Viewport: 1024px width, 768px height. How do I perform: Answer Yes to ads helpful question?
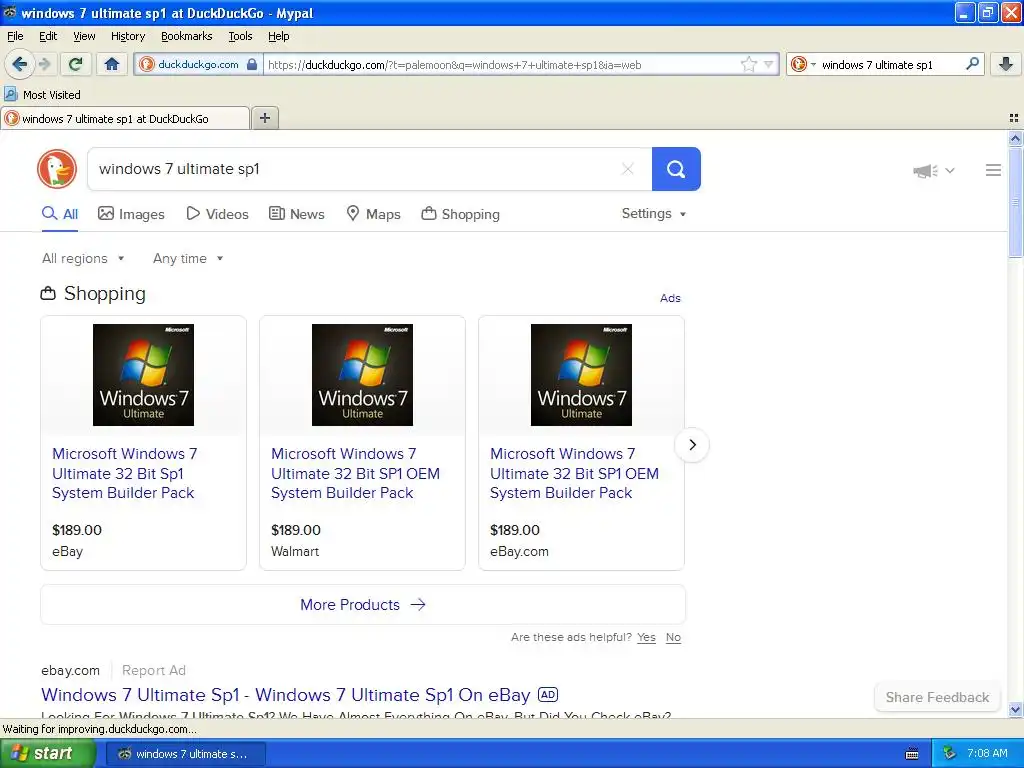pos(646,637)
